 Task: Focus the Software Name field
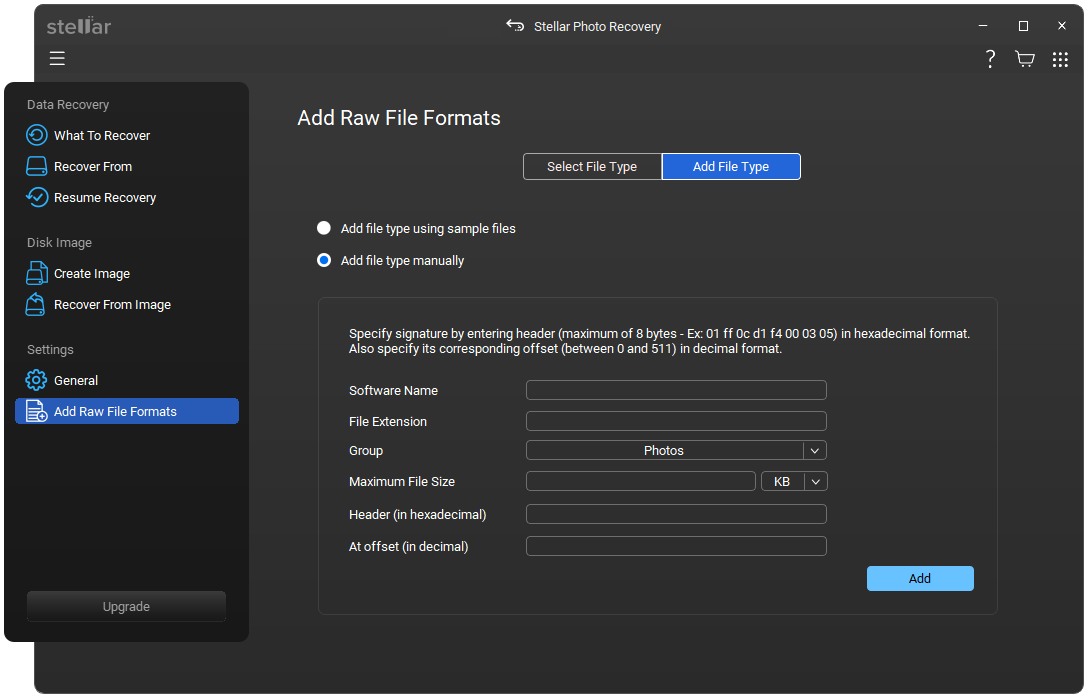(x=676, y=390)
